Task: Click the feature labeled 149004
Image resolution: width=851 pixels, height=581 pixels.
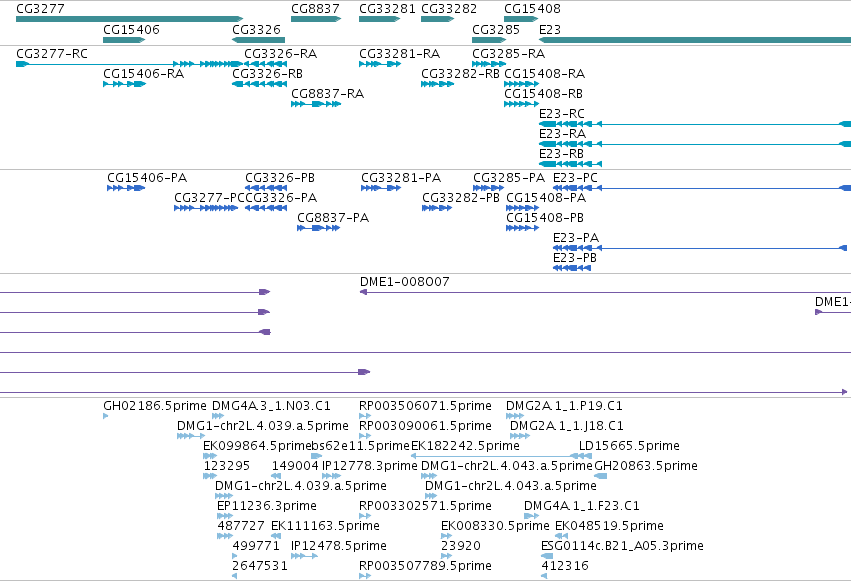Action: pyautogui.click(x=276, y=476)
